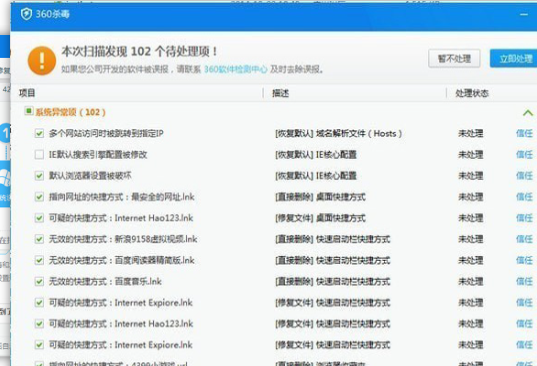Screen dimensions: 537x366
Task: Click 信任 for 默认浏览器设置被破坏
Action: click(x=524, y=176)
